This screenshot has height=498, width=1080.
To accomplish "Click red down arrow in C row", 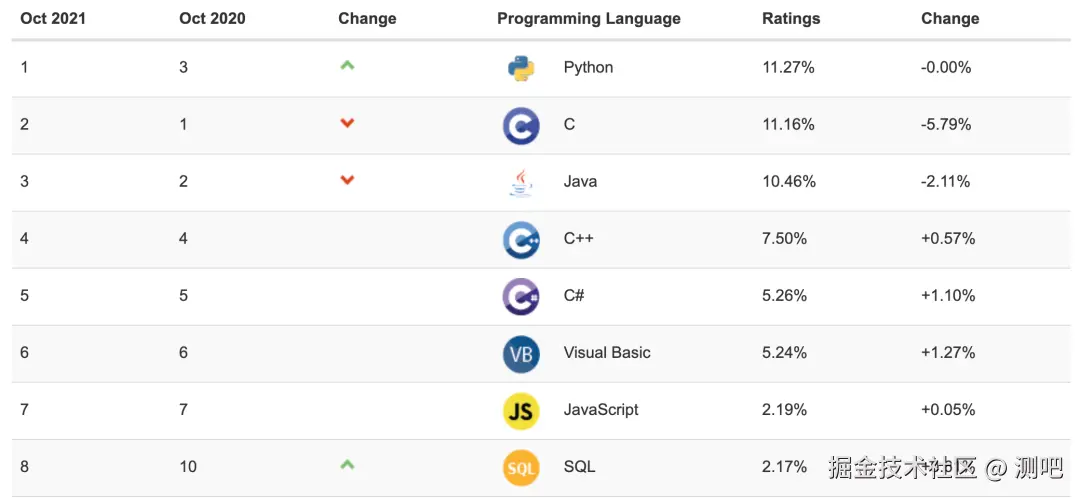I will coord(347,123).
